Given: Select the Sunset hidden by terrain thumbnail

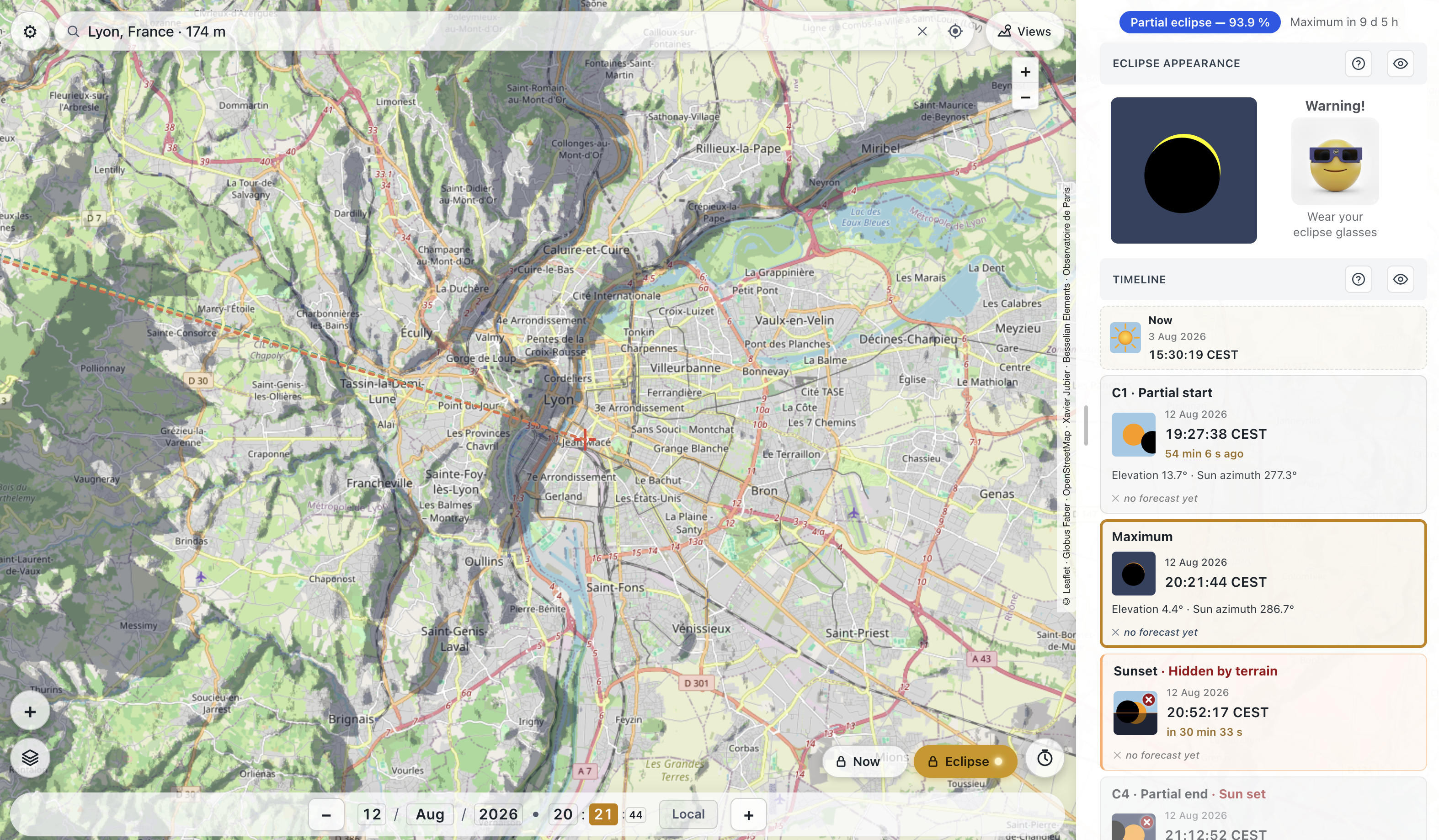Looking at the screenshot, I should [1135, 712].
